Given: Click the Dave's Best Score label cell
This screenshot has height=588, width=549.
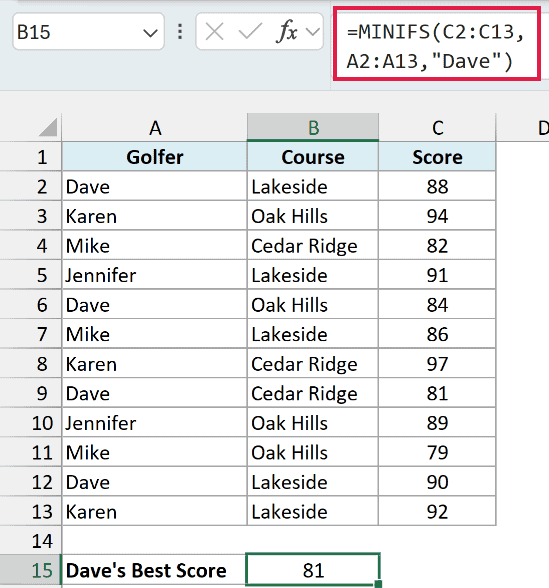Looking at the screenshot, I should [154, 570].
